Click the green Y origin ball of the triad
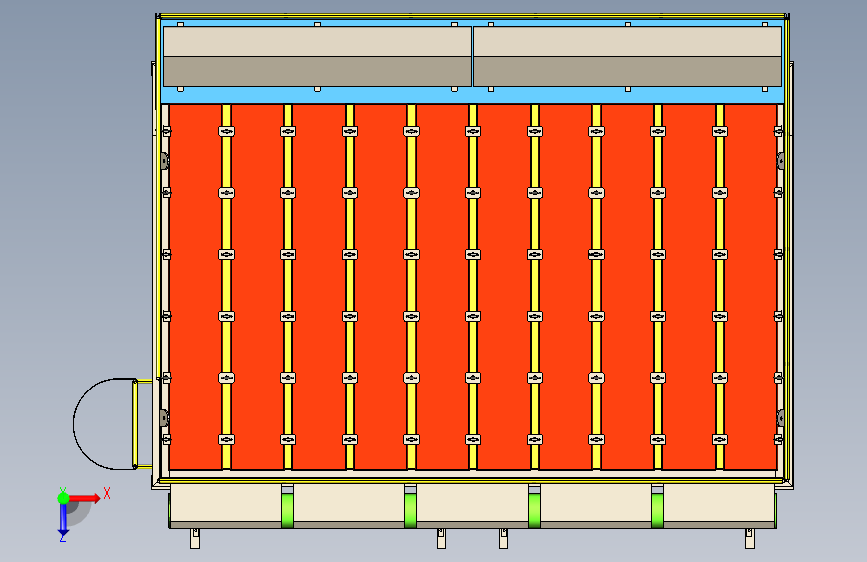 (x=64, y=498)
